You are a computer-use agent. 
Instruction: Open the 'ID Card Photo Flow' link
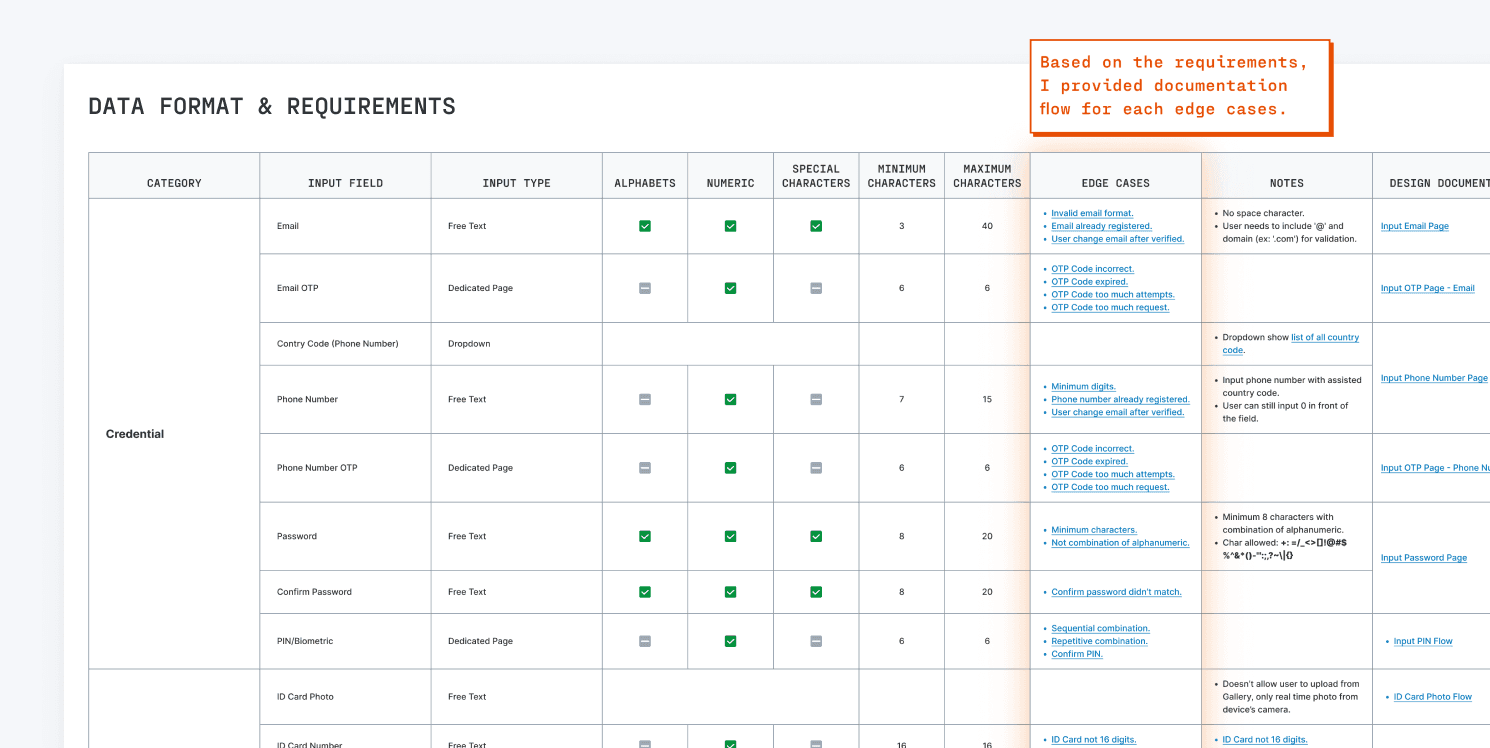tap(1433, 697)
